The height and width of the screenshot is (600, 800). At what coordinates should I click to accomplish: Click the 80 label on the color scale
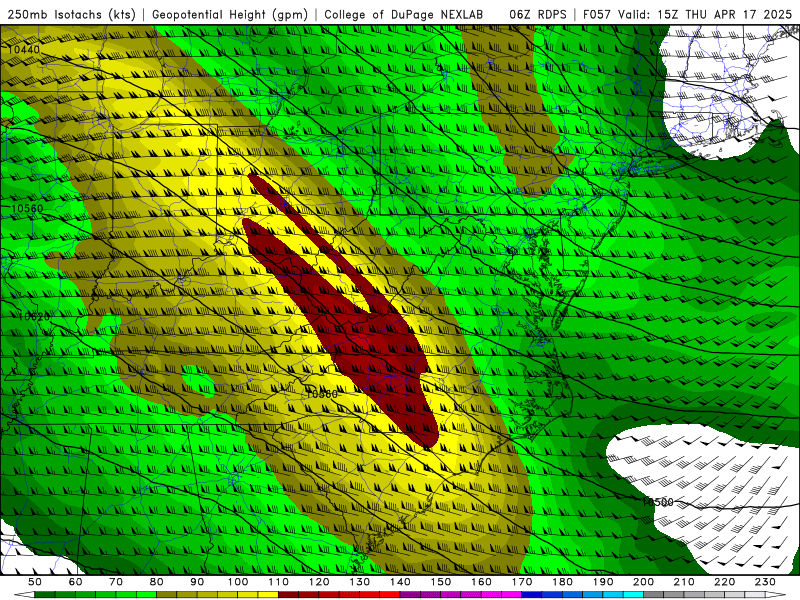click(157, 582)
